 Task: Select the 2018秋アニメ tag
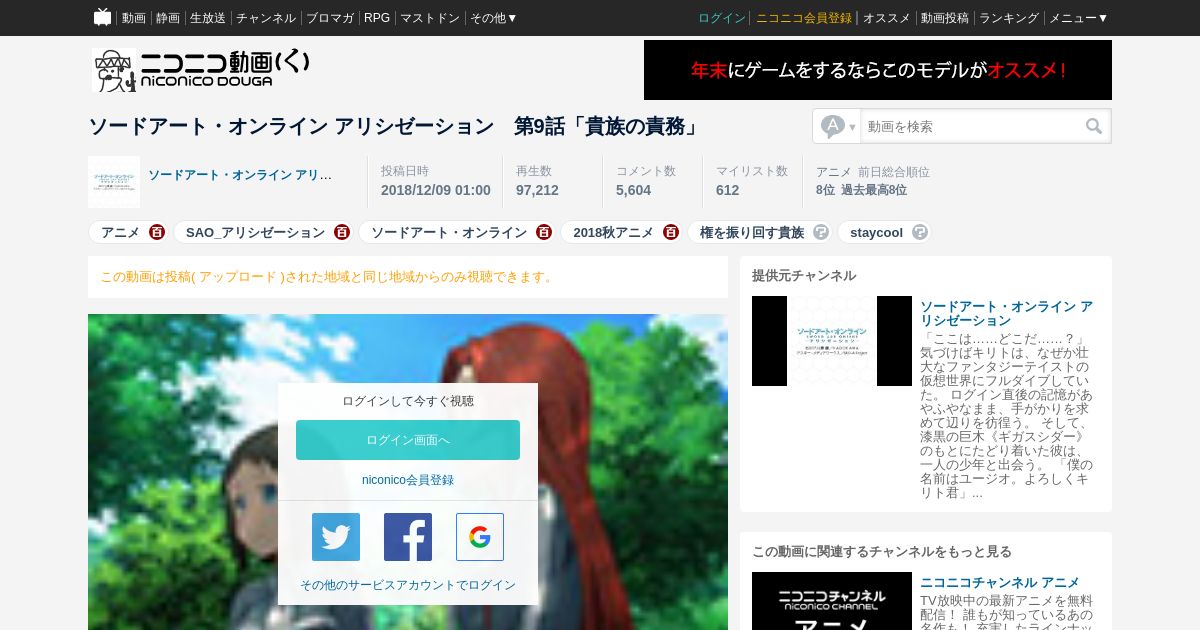point(613,232)
